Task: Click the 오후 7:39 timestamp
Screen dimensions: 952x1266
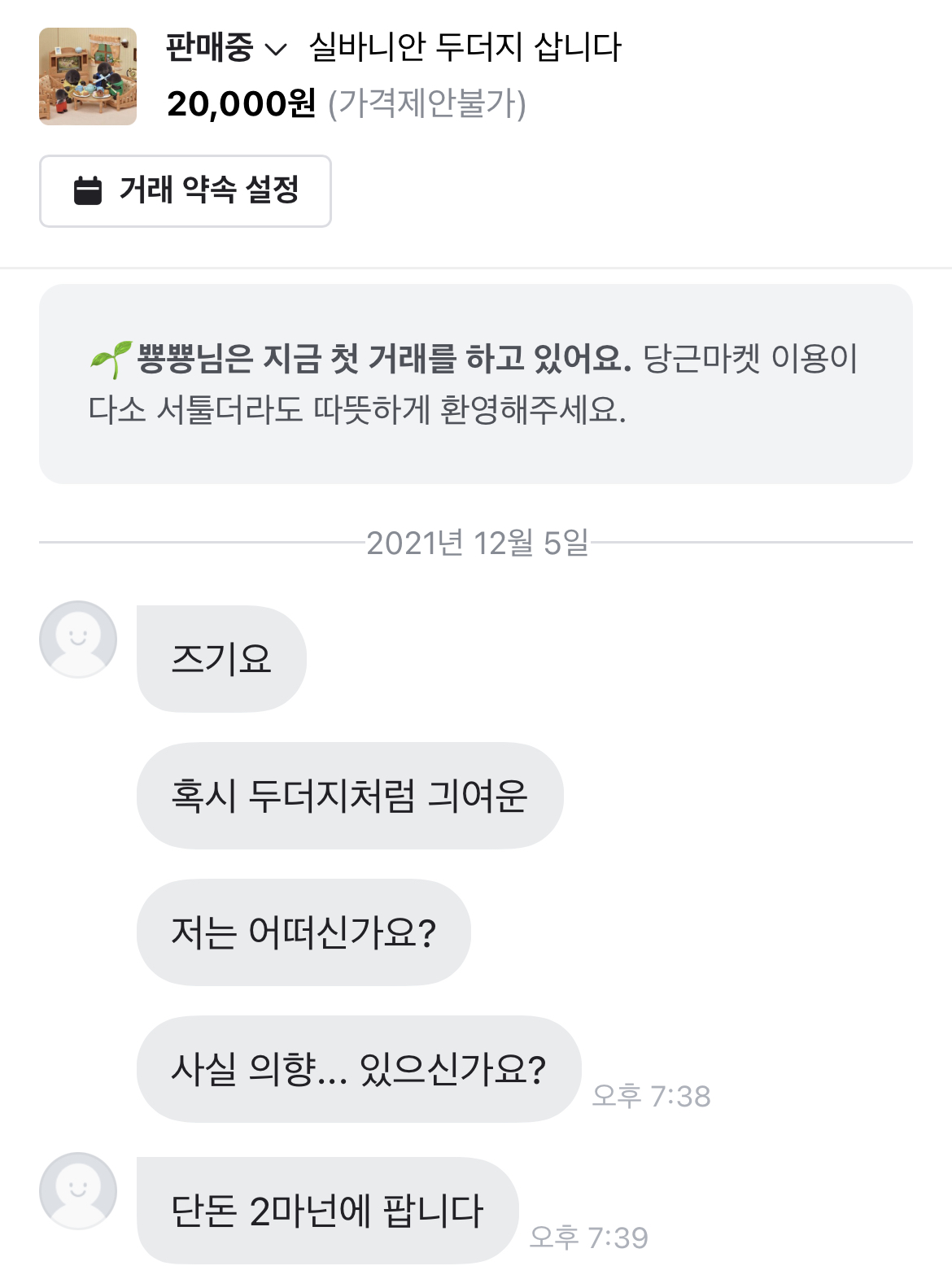Action: [x=588, y=1238]
